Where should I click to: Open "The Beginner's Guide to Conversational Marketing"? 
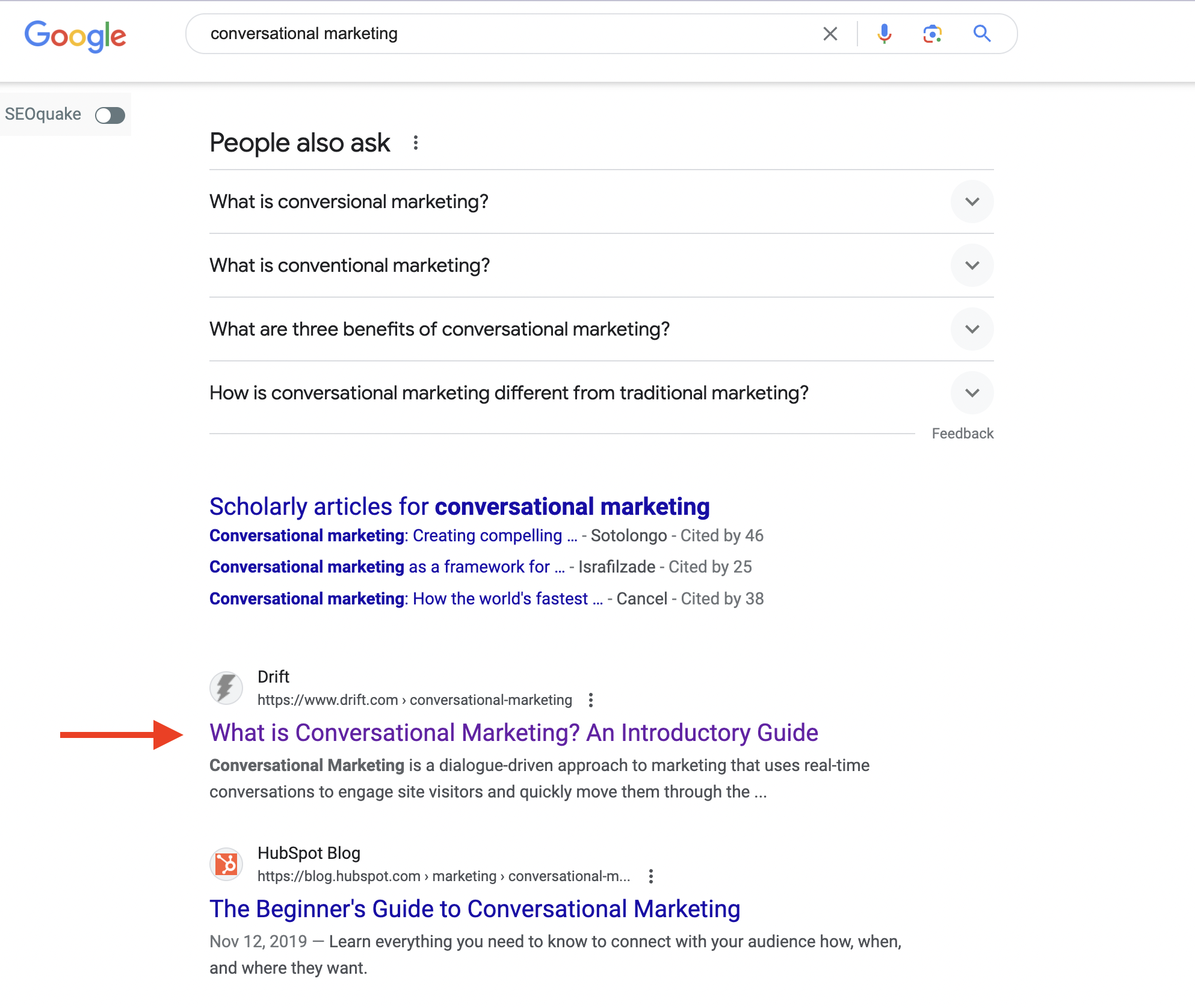pyautogui.click(x=475, y=909)
